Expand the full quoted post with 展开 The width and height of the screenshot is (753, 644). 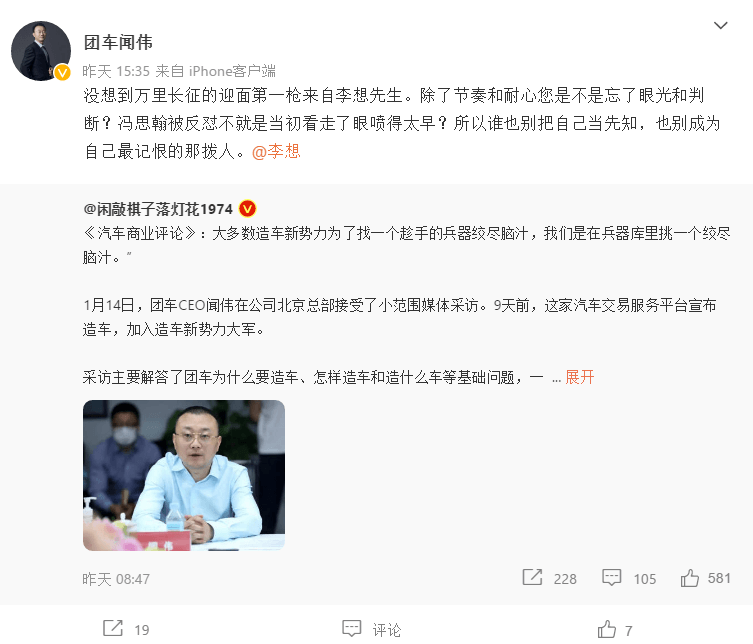(x=580, y=377)
